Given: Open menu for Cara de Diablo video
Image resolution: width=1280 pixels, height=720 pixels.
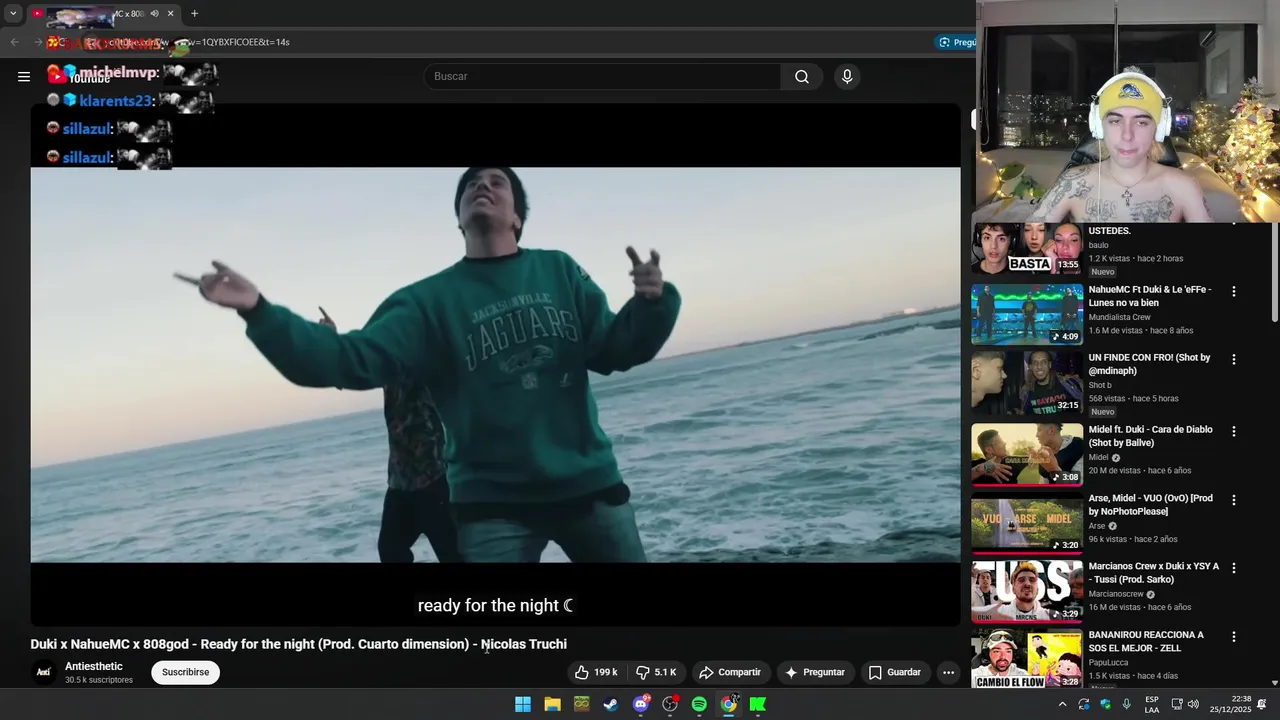Looking at the screenshot, I should click(x=1233, y=432).
